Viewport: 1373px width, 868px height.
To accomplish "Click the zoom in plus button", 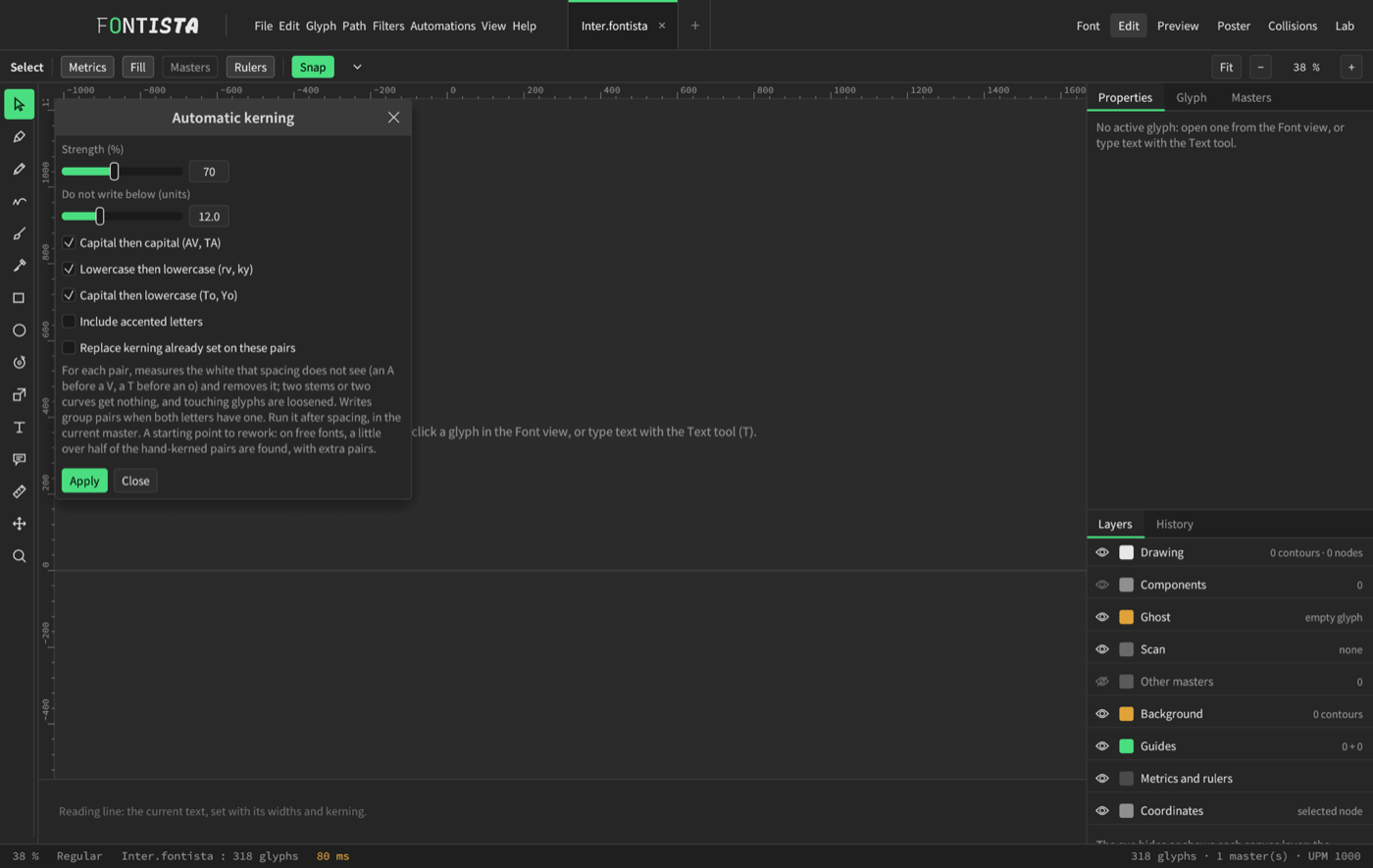I will (1351, 67).
